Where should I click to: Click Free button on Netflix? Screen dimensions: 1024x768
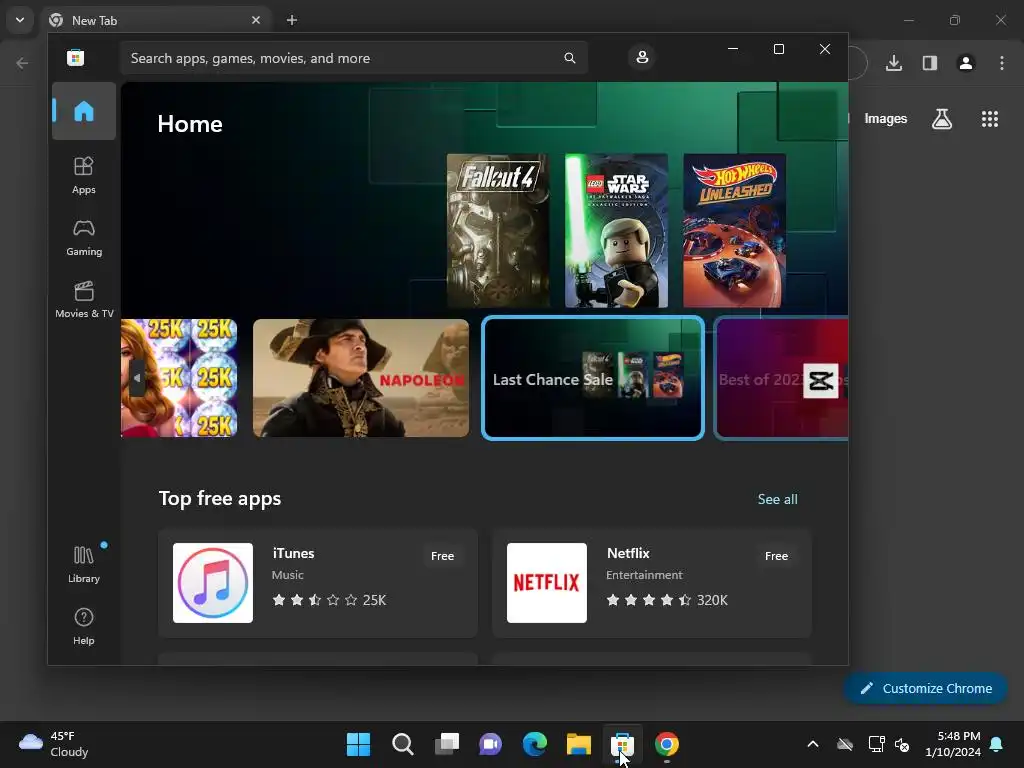point(776,556)
